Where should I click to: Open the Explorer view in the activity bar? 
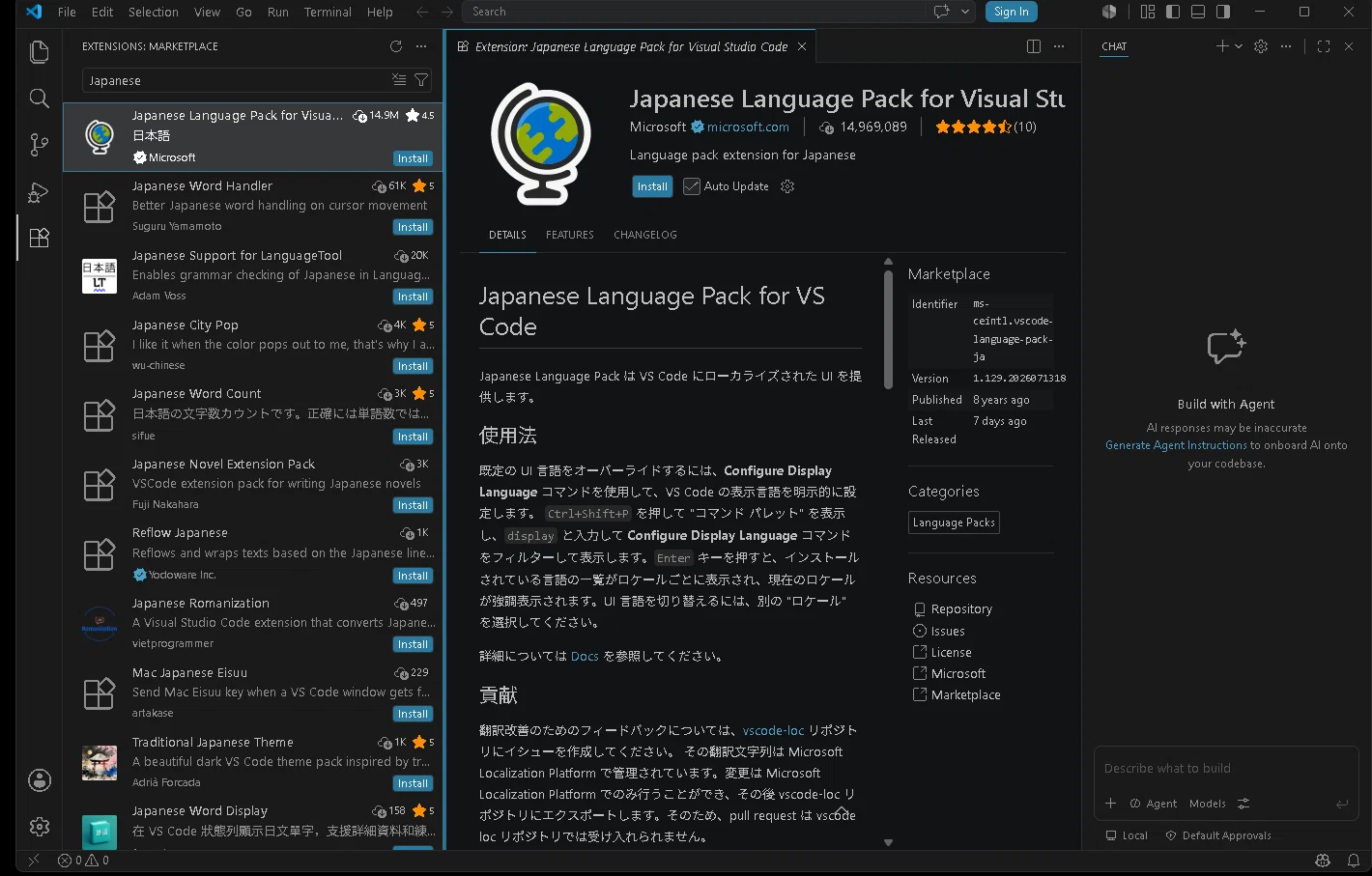pos(39,51)
